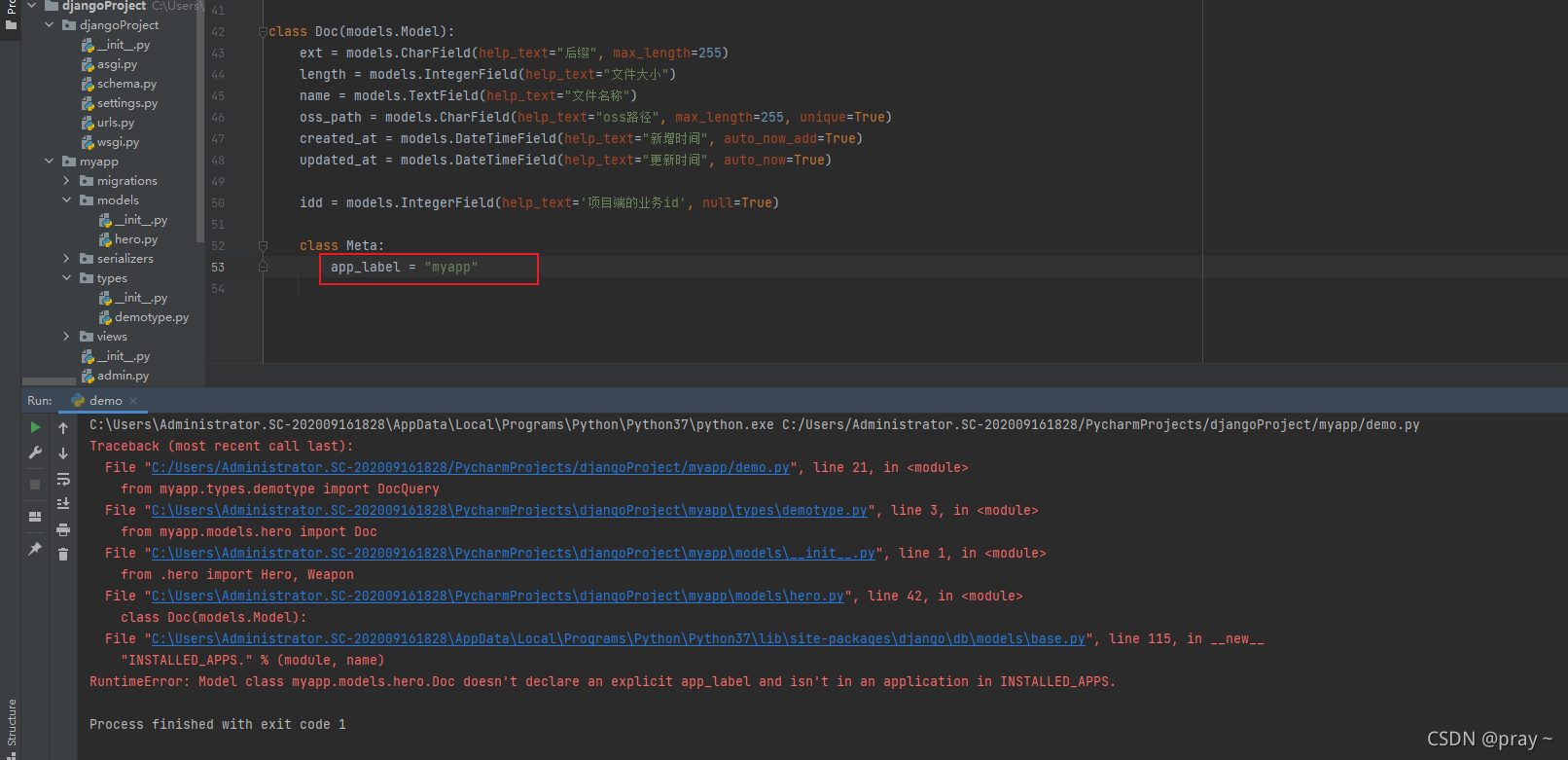Image resolution: width=1568 pixels, height=760 pixels.
Task: Fold the class Doc block in gutter
Action: 263,32
